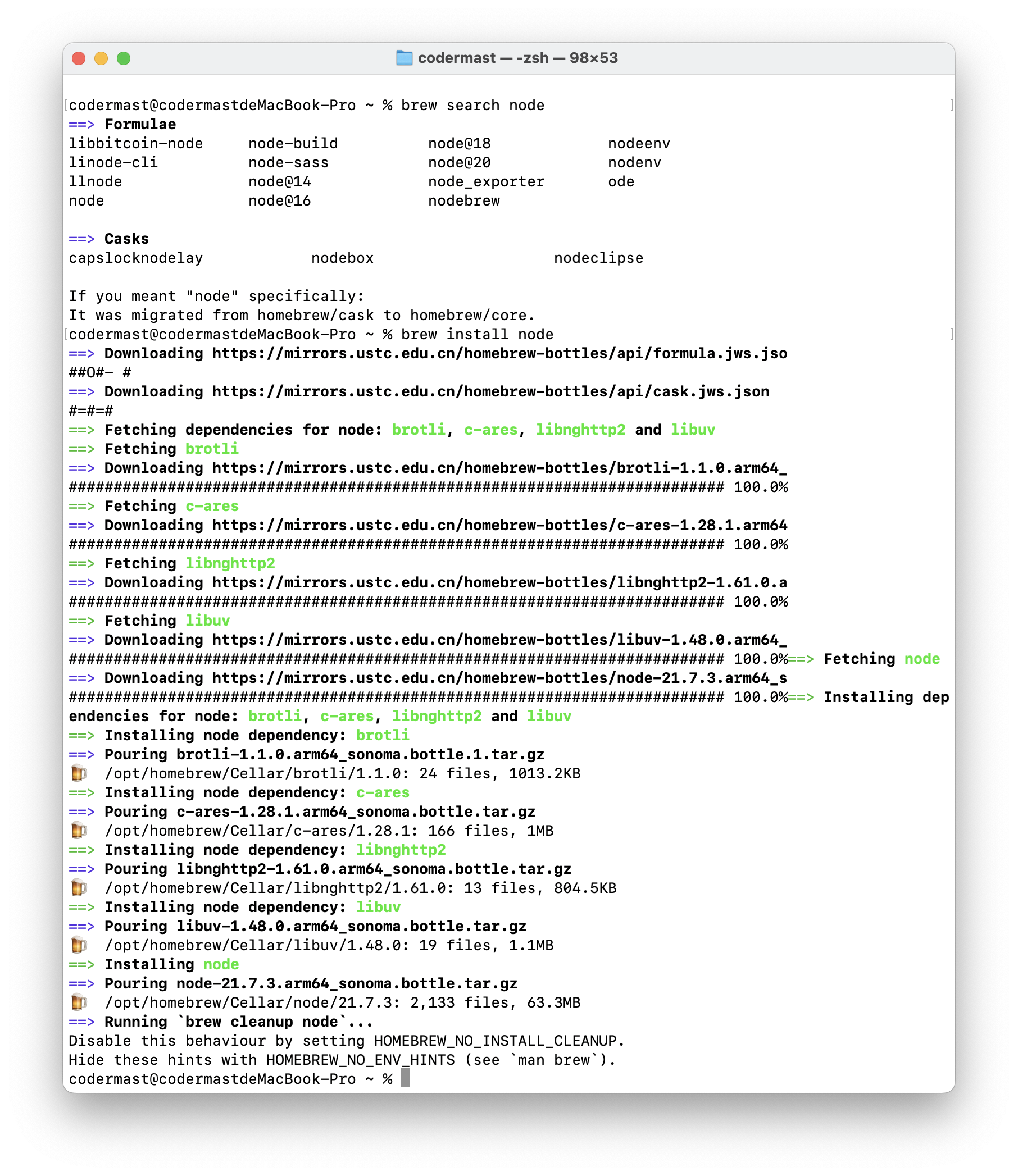
Task: Click 'nodeenv' in the Formulae list
Action: pos(639,144)
